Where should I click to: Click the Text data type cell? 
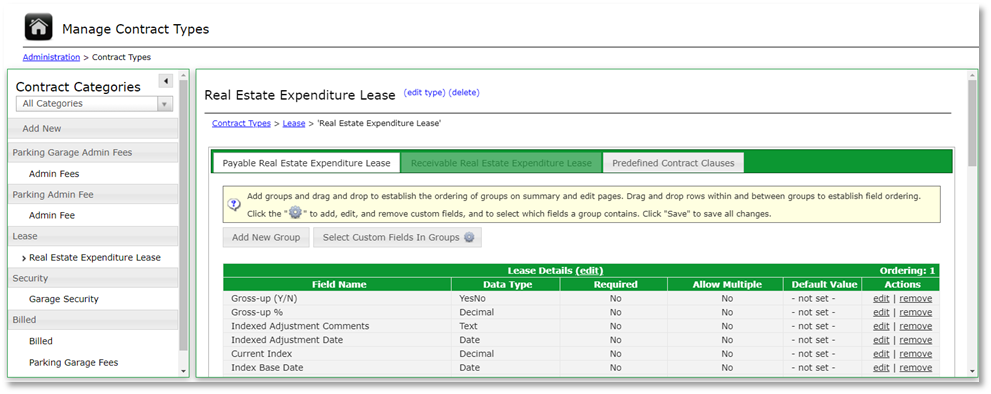tap(506, 326)
